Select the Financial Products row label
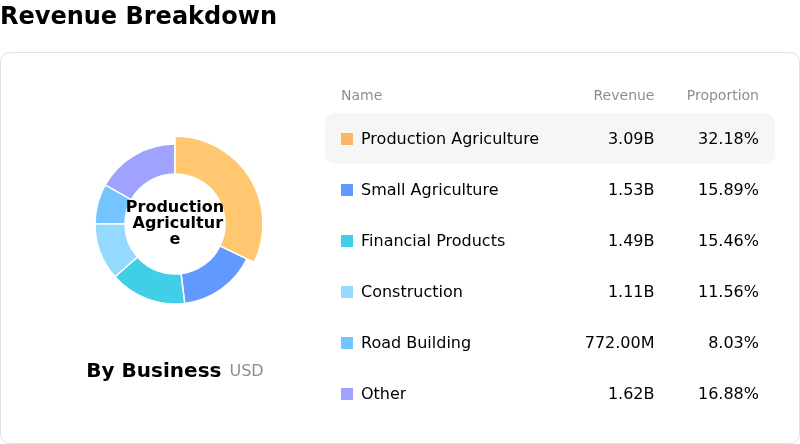The width and height of the screenshot is (800, 444). coord(432,241)
